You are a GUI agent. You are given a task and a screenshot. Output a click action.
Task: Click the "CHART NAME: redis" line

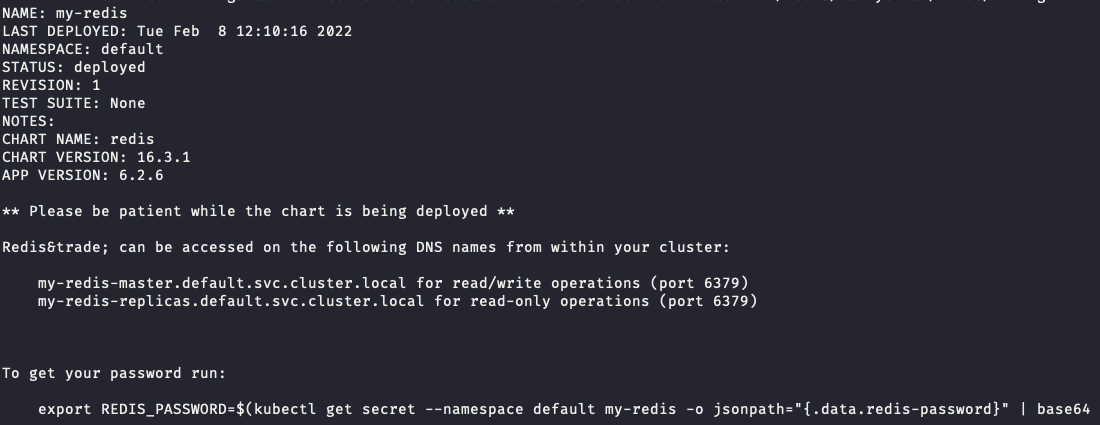(x=78, y=139)
